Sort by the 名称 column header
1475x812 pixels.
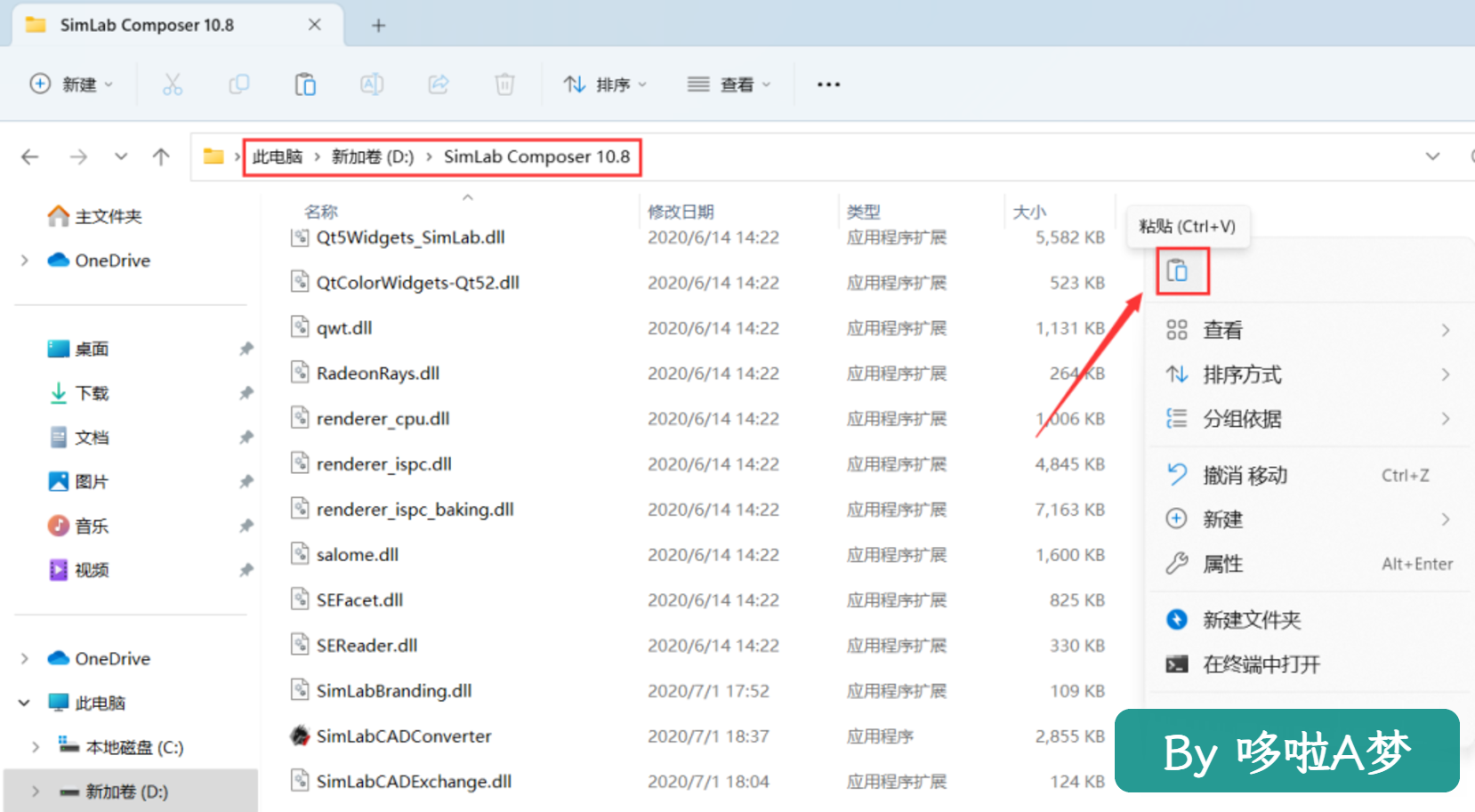coord(321,212)
